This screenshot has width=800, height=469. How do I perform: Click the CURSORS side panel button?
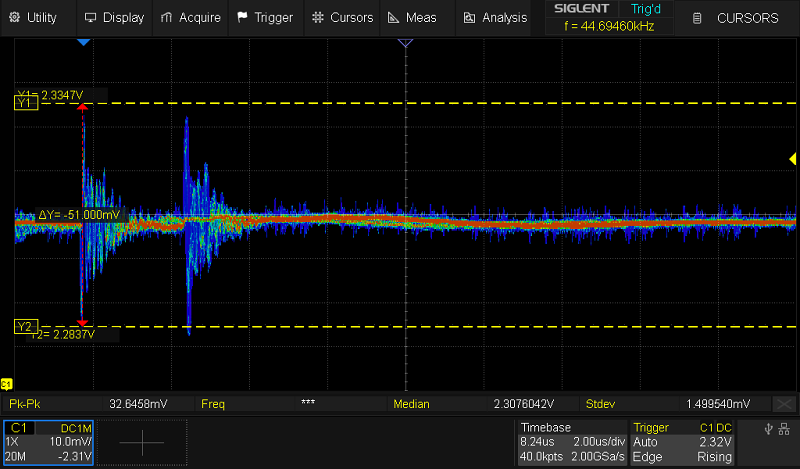coord(737,18)
